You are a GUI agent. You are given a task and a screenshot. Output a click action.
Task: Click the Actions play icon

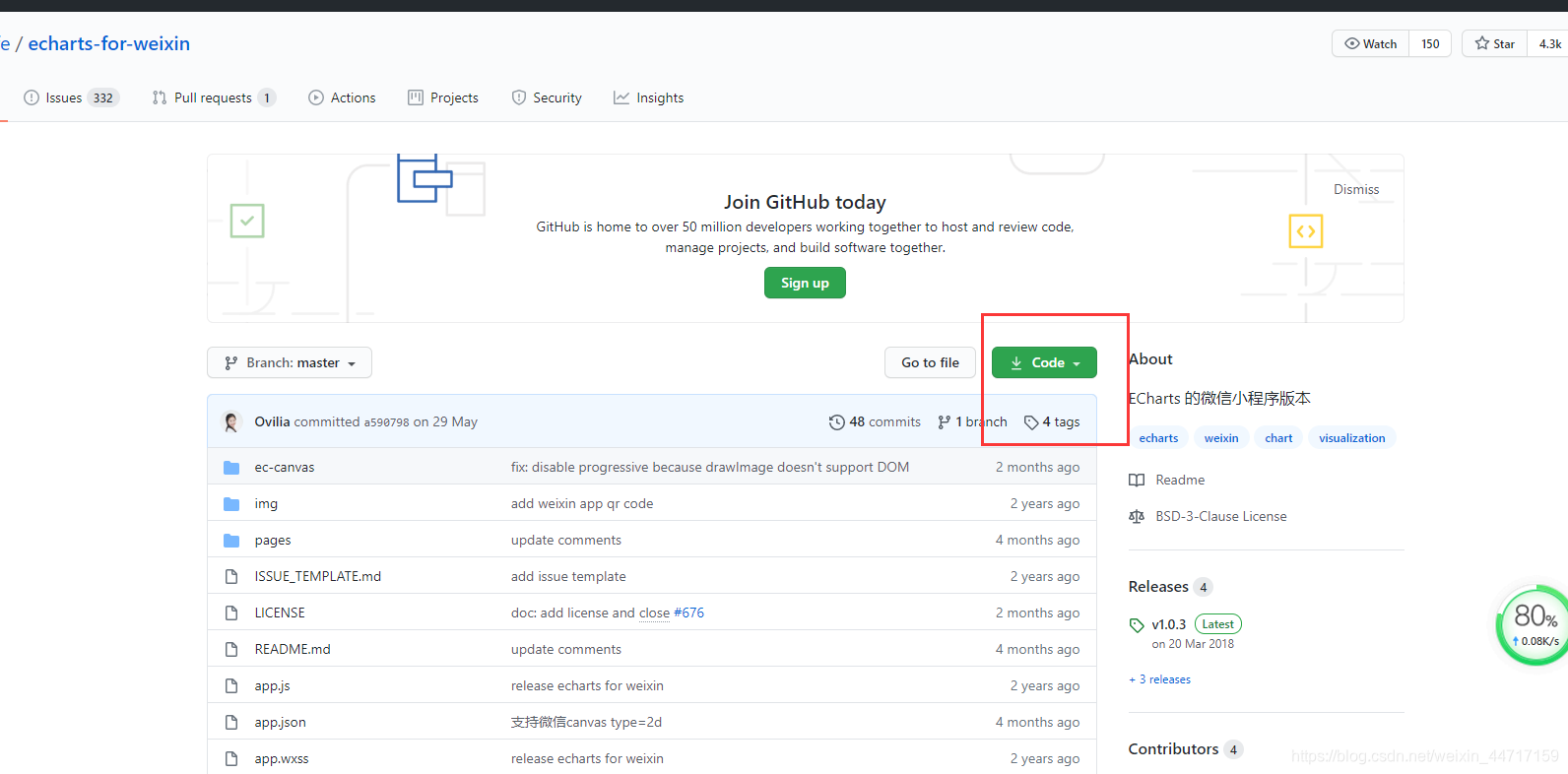316,97
